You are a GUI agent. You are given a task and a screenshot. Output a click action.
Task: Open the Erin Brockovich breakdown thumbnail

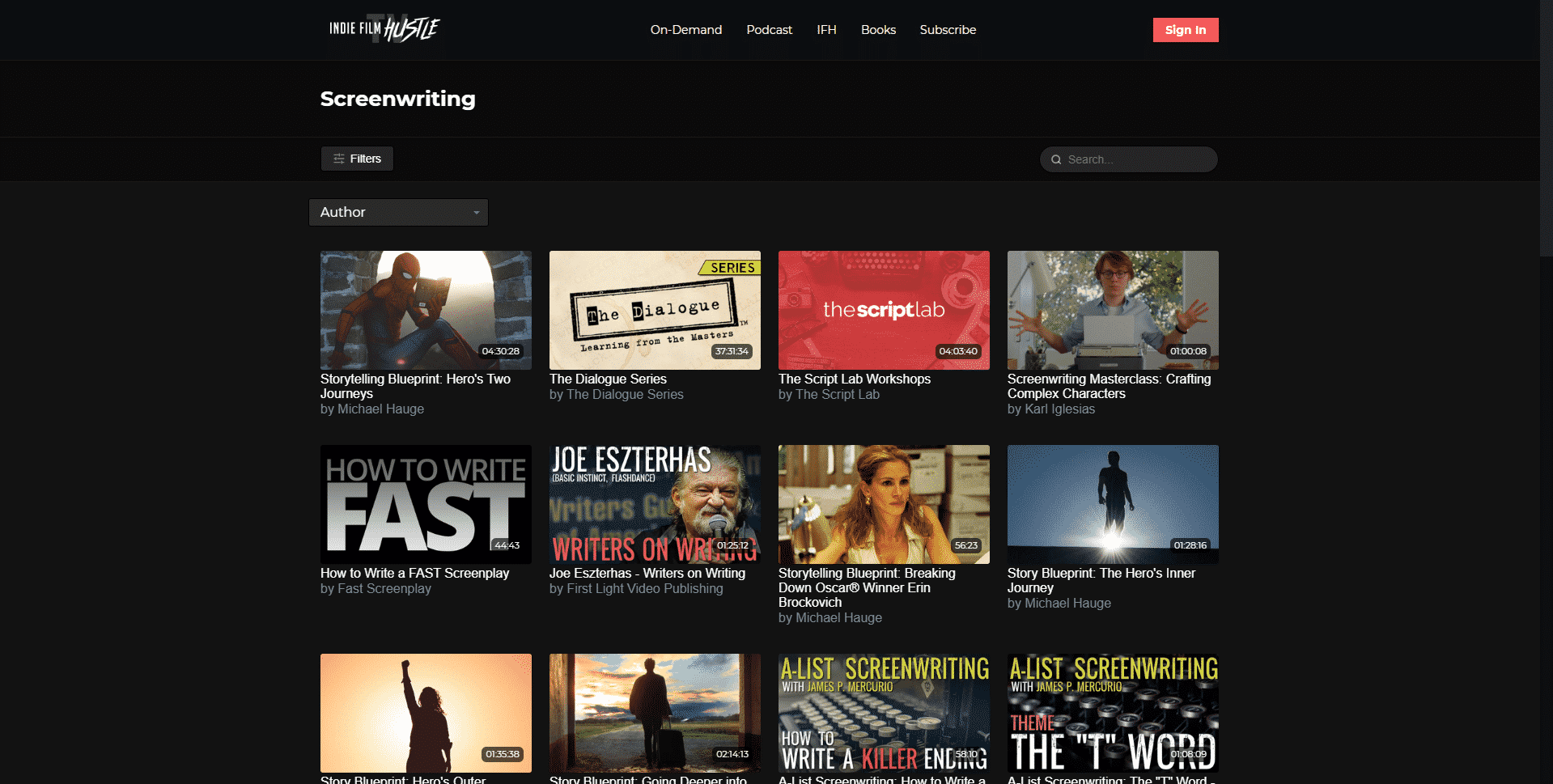[884, 504]
